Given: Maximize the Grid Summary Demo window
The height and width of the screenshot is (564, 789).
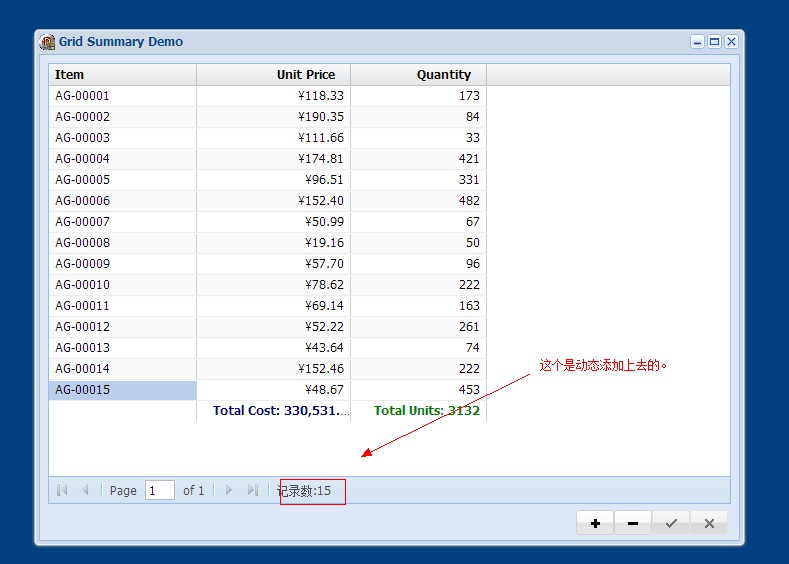Looking at the screenshot, I should (x=714, y=42).
